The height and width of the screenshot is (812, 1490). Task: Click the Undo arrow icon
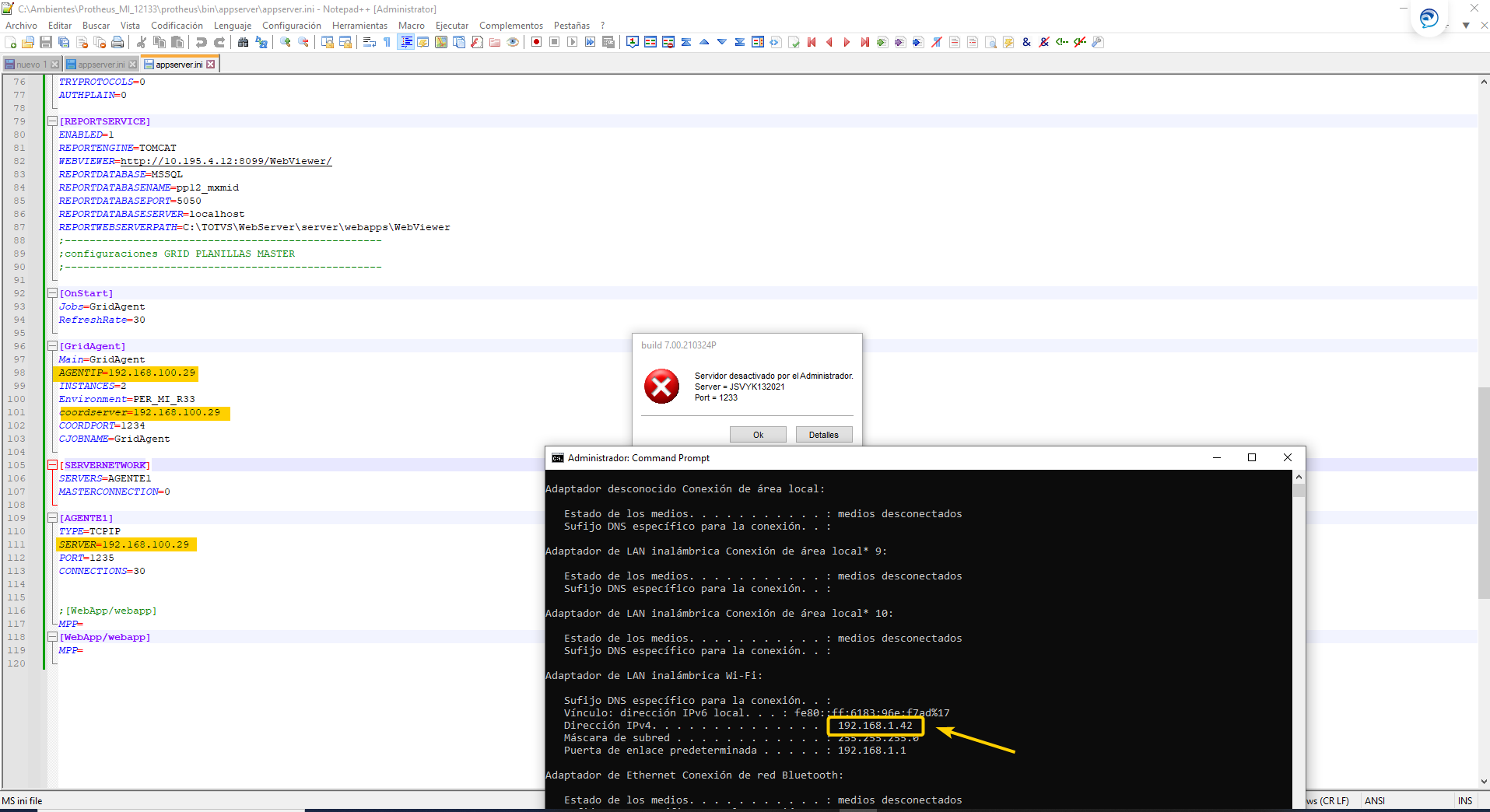[x=202, y=42]
